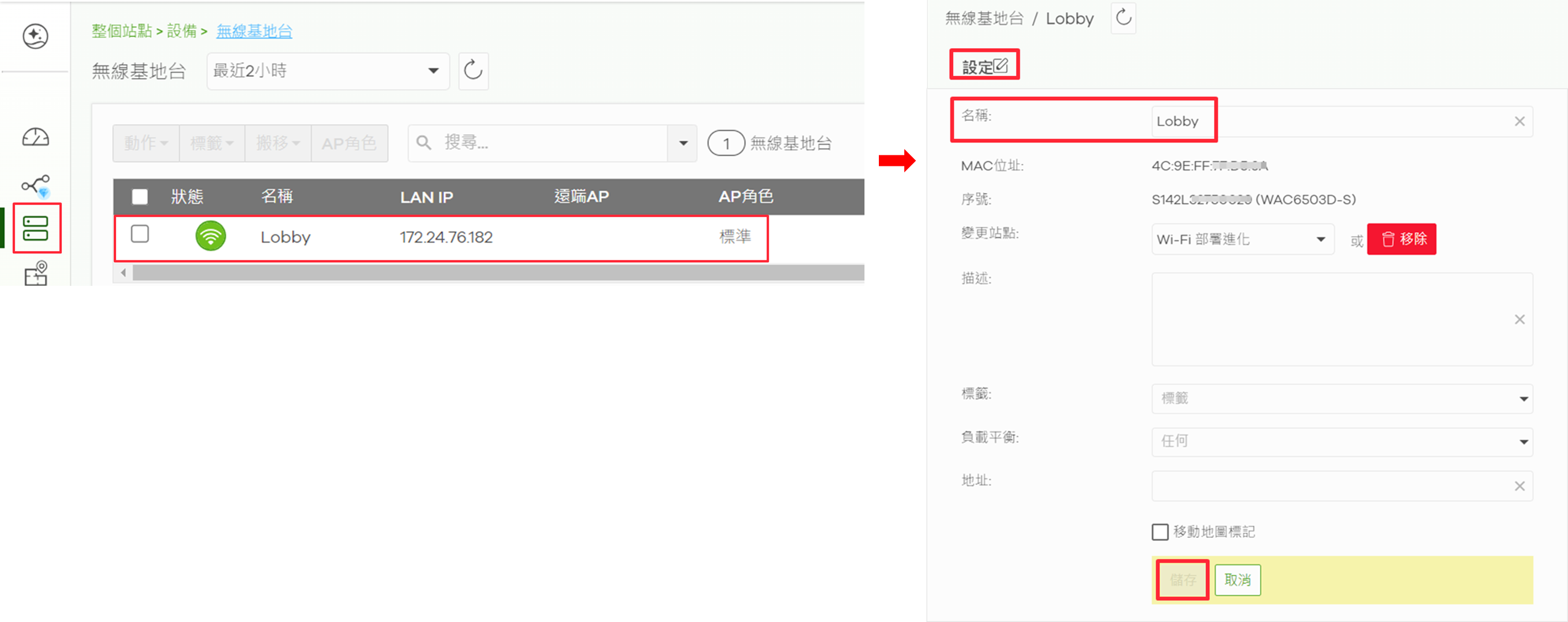Open the 負載平衡 dropdown

(x=1342, y=441)
